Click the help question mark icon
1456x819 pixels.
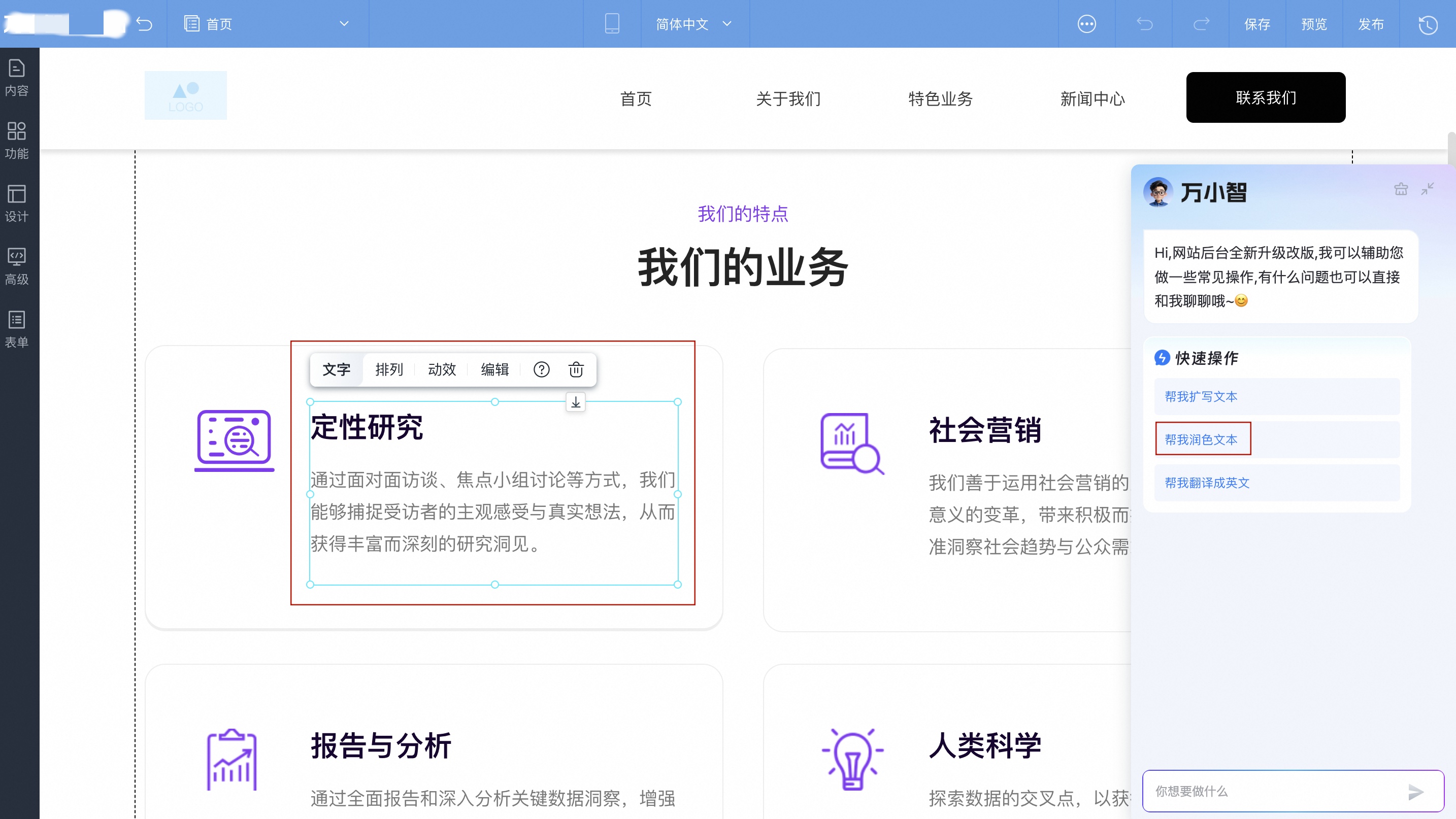(541, 369)
